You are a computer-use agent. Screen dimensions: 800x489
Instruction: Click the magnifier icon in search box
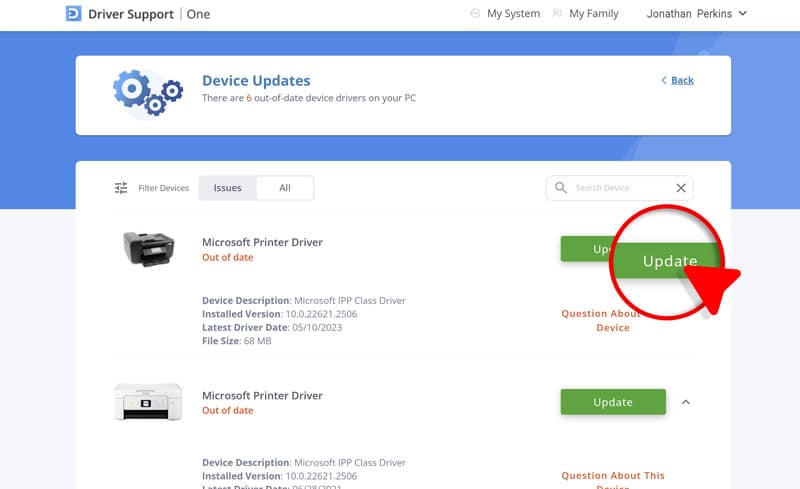tap(561, 188)
